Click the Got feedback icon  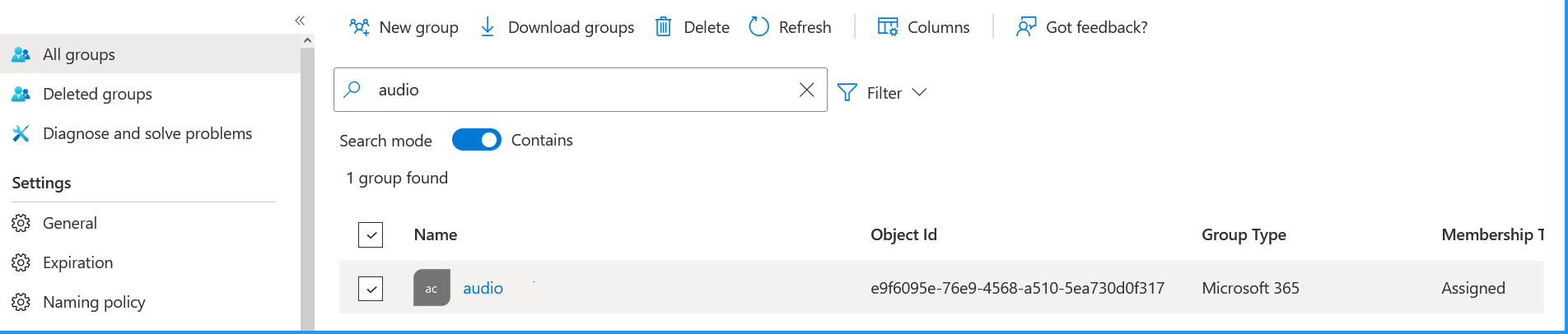coord(1026,27)
